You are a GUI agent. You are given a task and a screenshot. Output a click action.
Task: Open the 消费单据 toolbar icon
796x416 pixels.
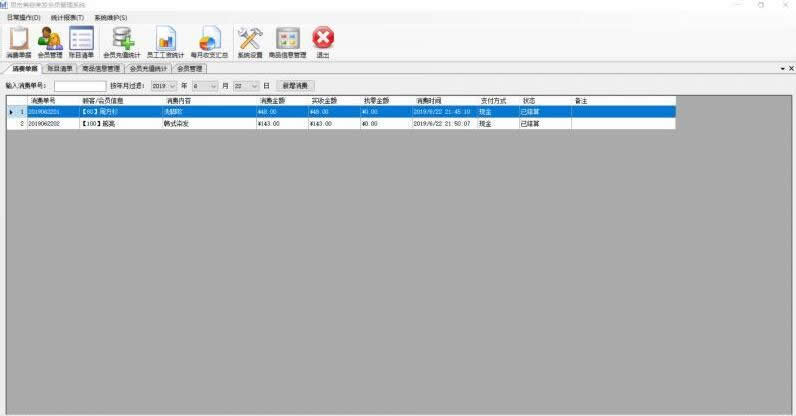[x=18, y=41]
